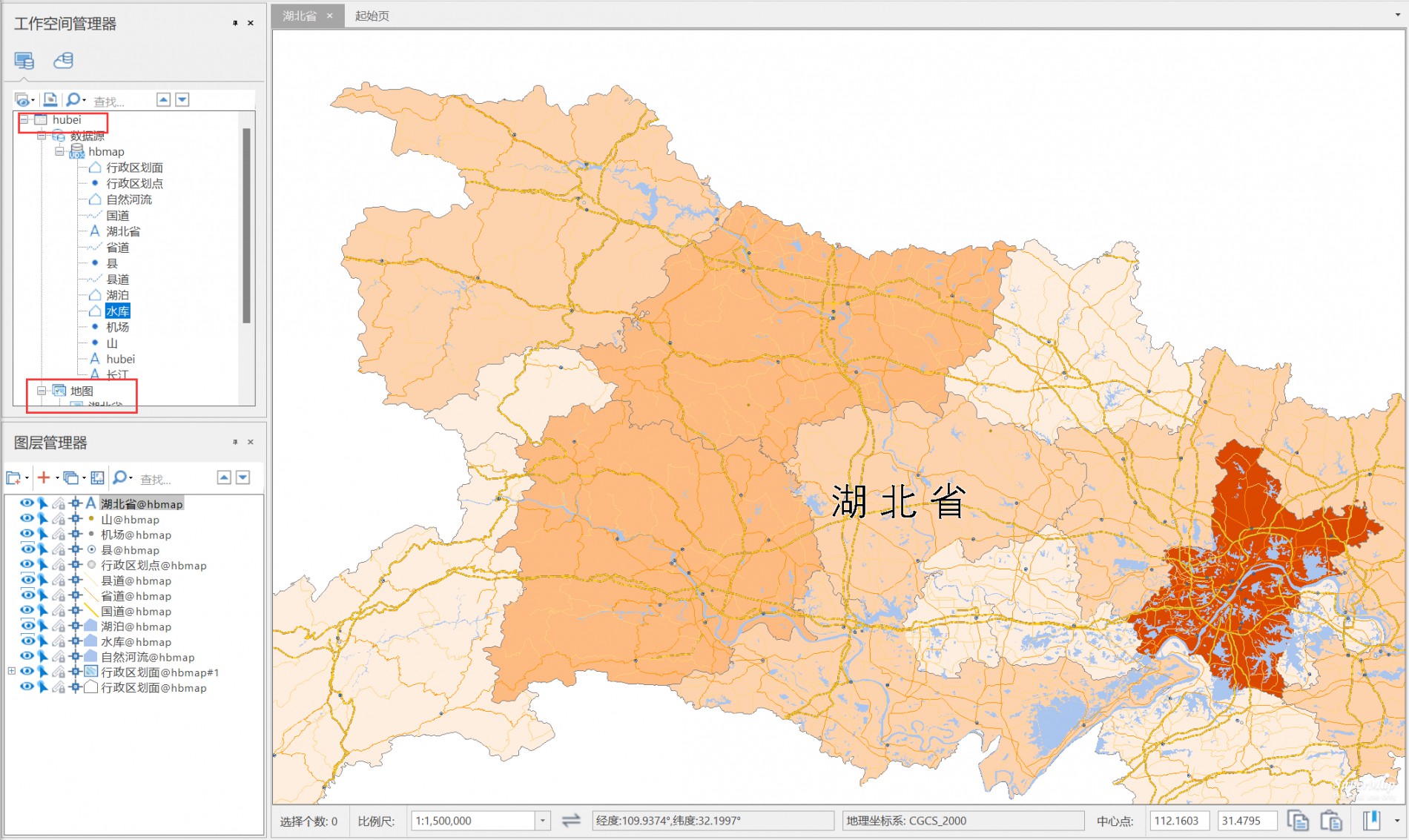Open the status bar overflow dropdown arrow

1397,821
